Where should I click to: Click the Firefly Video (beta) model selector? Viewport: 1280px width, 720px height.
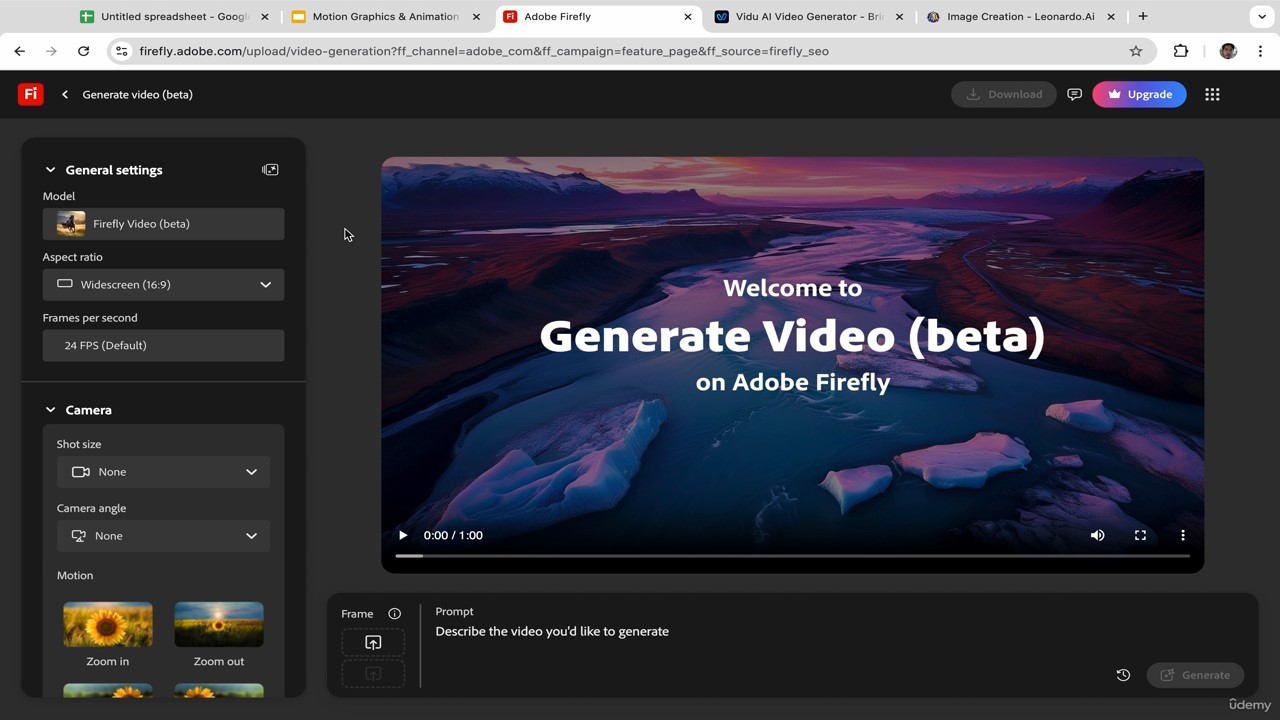pyautogui.click(x=163, y=224)
